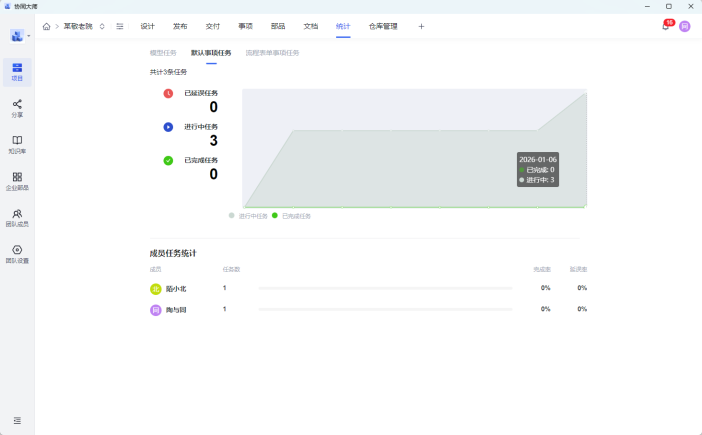The width and height of the screenshot is (702, 435).
Task: Switch to the 仓库管理 tab
Action: click(383, 26)
